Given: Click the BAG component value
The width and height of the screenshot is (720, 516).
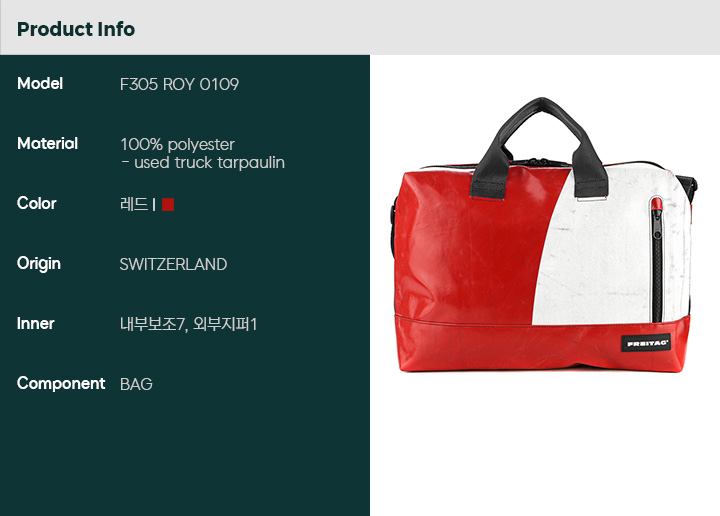Looking at the screenshot, I should click(x=136, y=384).
